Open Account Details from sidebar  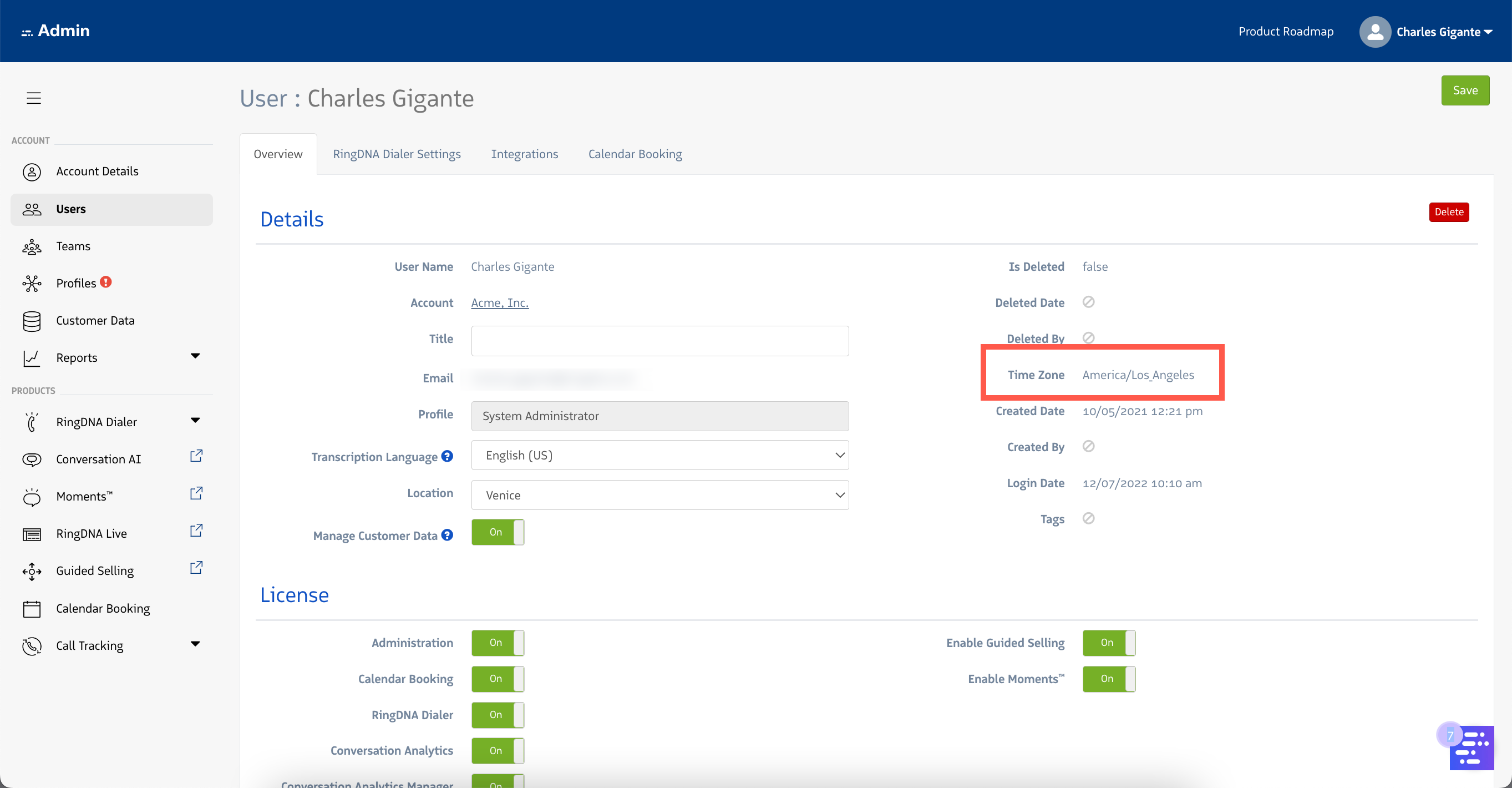coord(97,171)
